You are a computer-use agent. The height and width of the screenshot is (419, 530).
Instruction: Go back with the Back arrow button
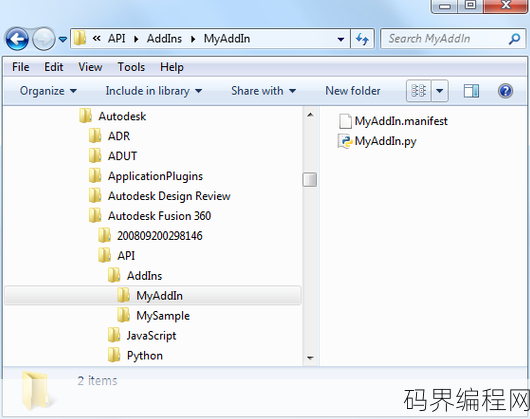coord(17,39)
